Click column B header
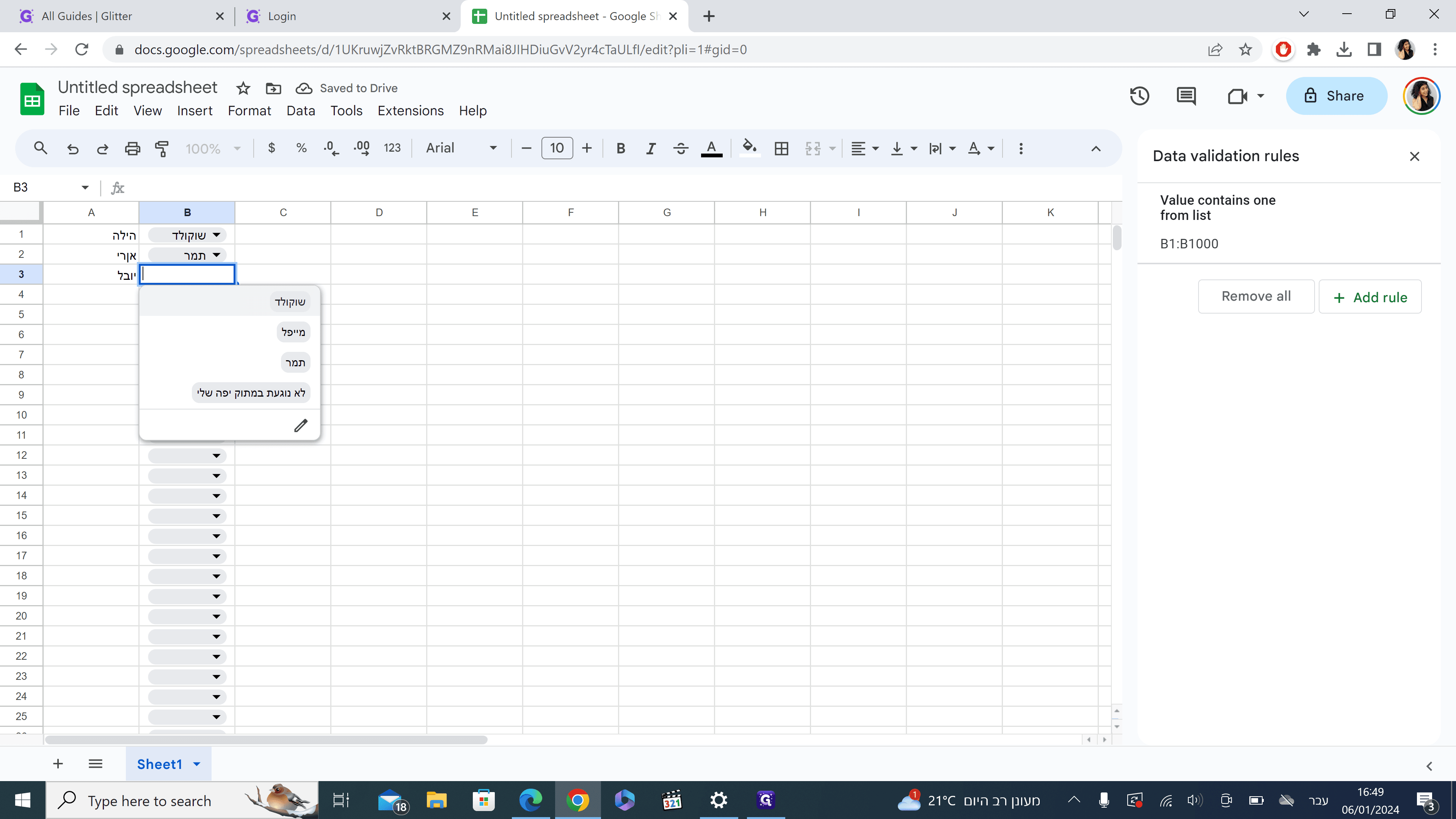1456x819 pixels. pos(187,212)
